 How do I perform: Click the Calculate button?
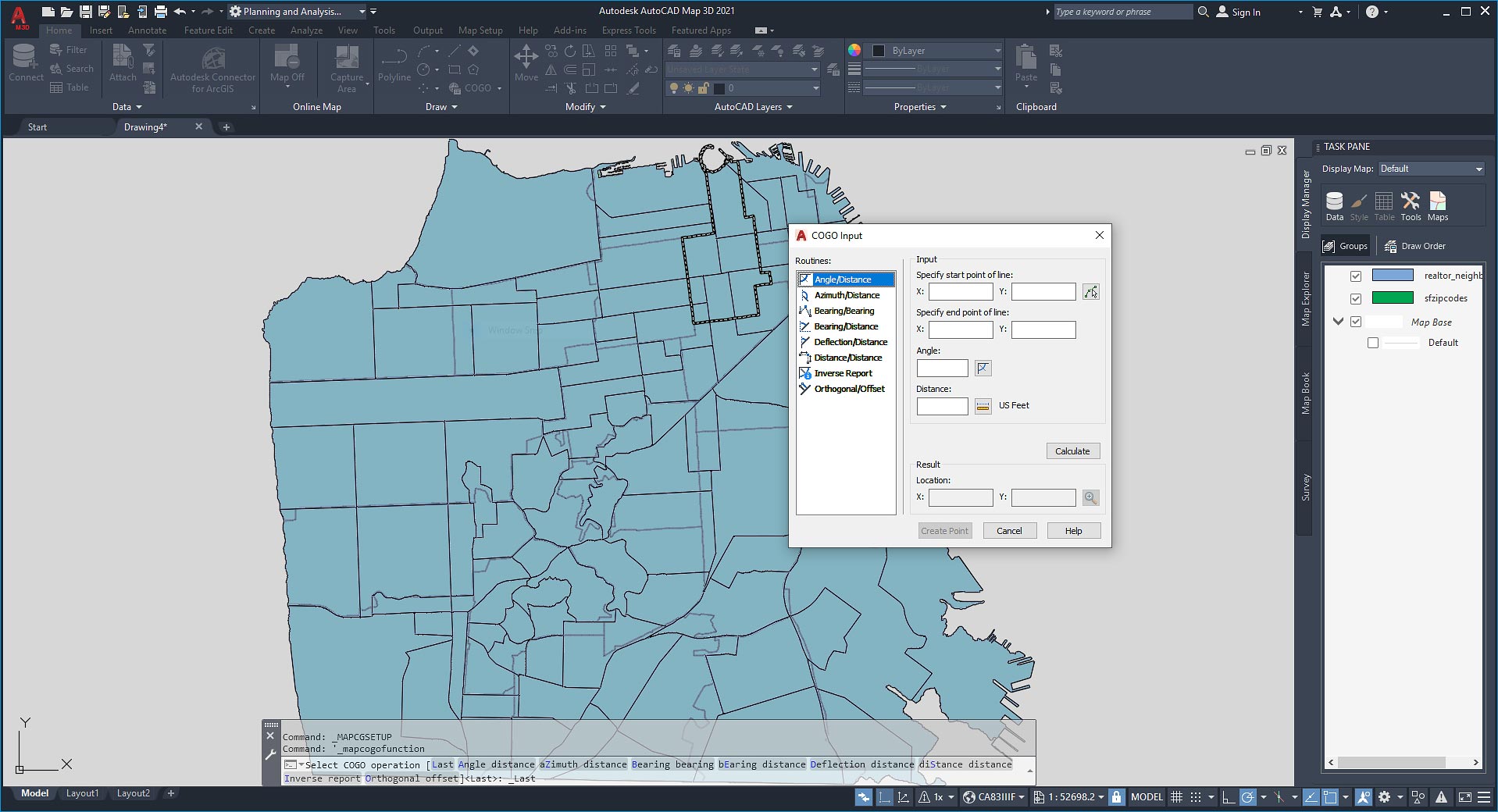[1072, 451]
